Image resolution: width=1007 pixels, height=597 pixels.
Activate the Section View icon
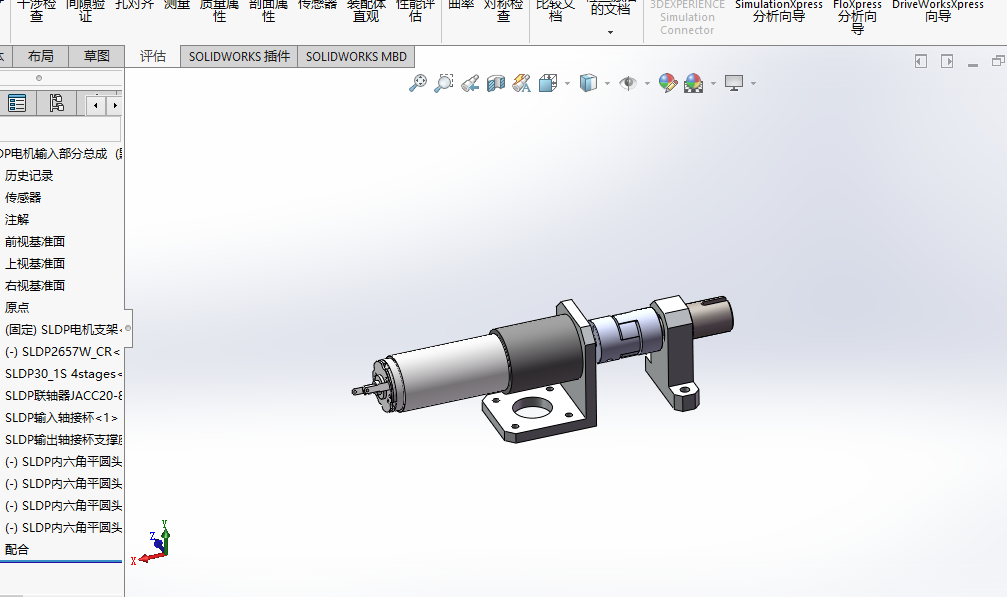(x=496, y=83)
